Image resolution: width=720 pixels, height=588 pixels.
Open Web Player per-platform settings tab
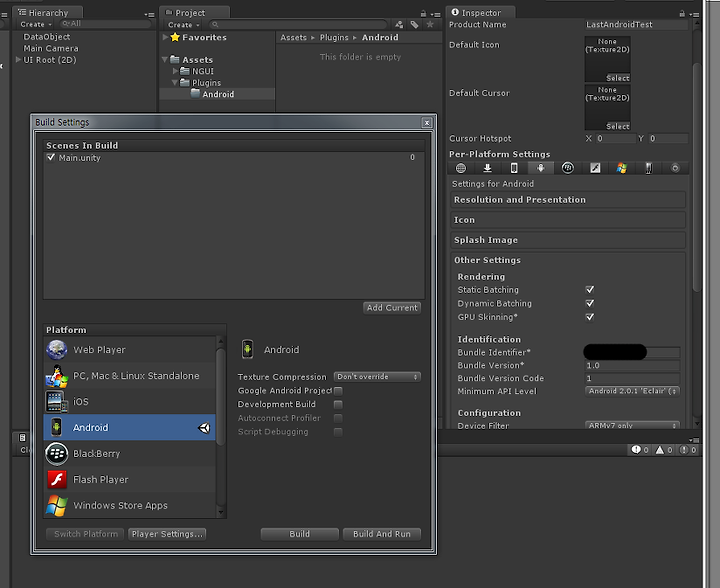click(461, 168)
